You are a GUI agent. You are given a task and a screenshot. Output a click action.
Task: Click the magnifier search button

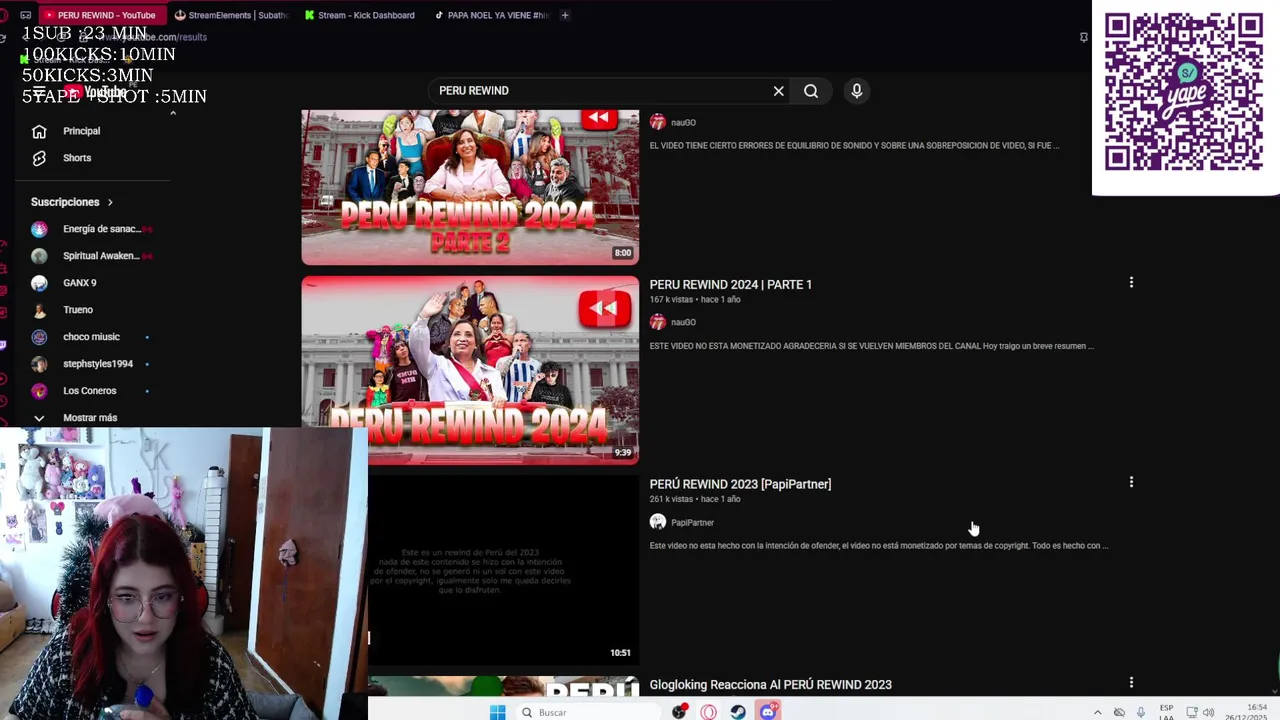[x=811, y=91]
